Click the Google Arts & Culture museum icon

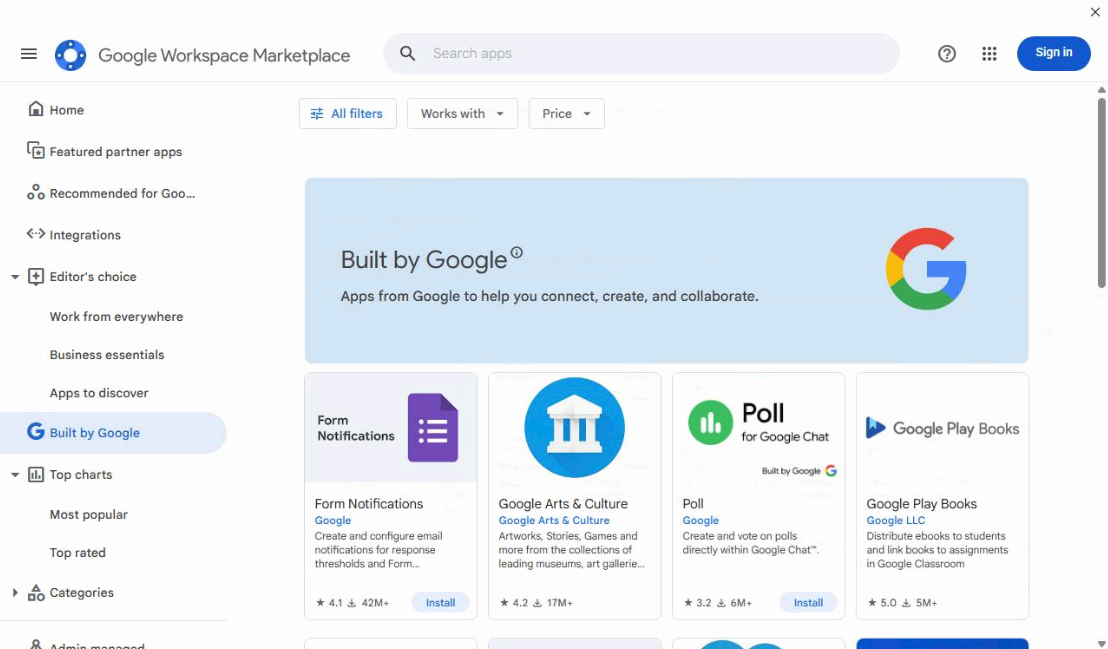point(574,427)
